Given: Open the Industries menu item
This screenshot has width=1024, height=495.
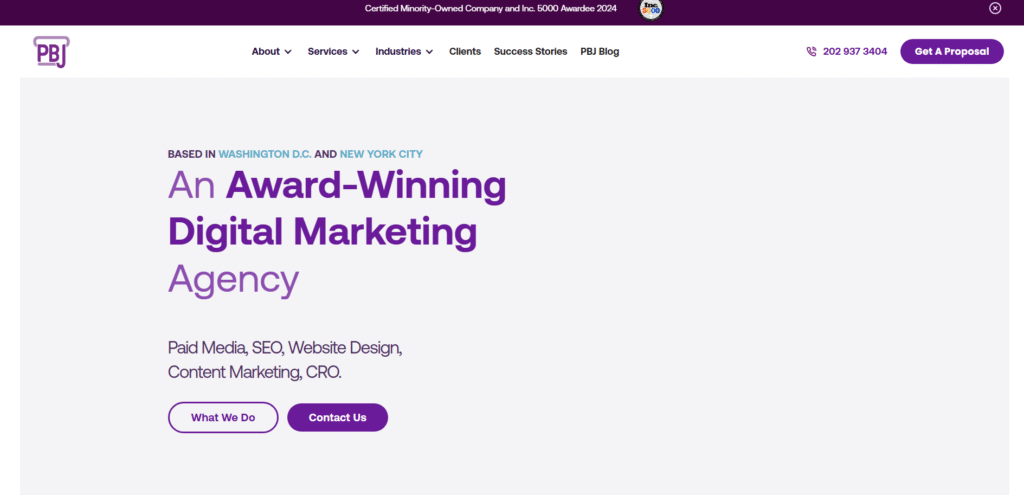Looking at the screenshot, I should click(398, 52).
